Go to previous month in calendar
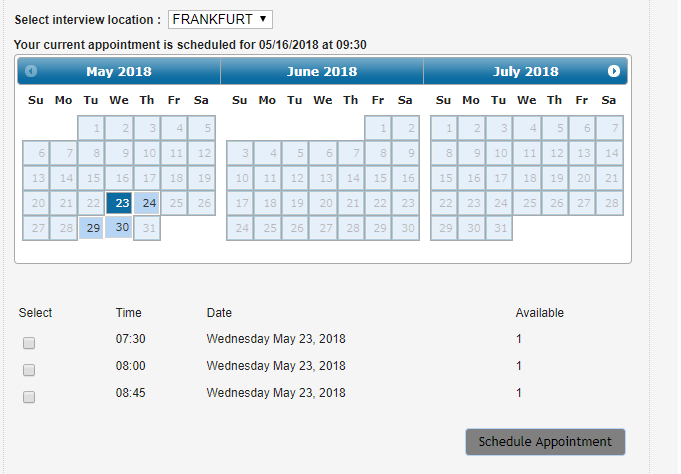This screenshot has height=474, width=681. [x=31, y=71]
